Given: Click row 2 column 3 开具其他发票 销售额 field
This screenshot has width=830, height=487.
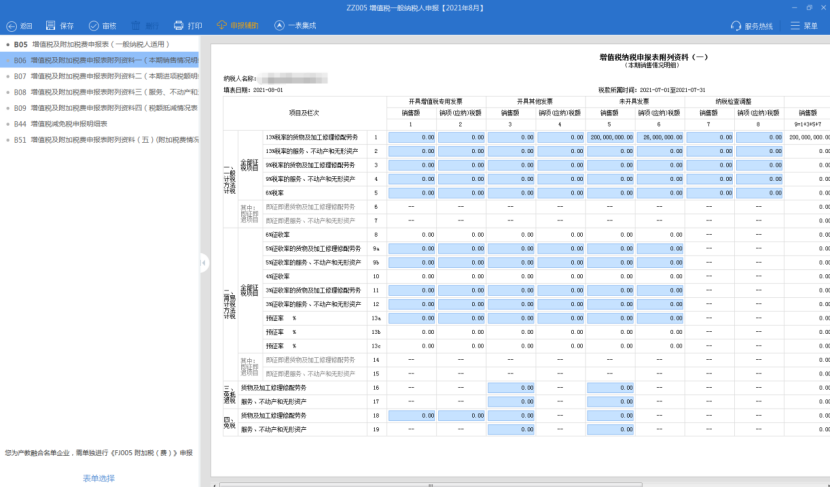Looking at the screenshot, I should pos(511,151).
